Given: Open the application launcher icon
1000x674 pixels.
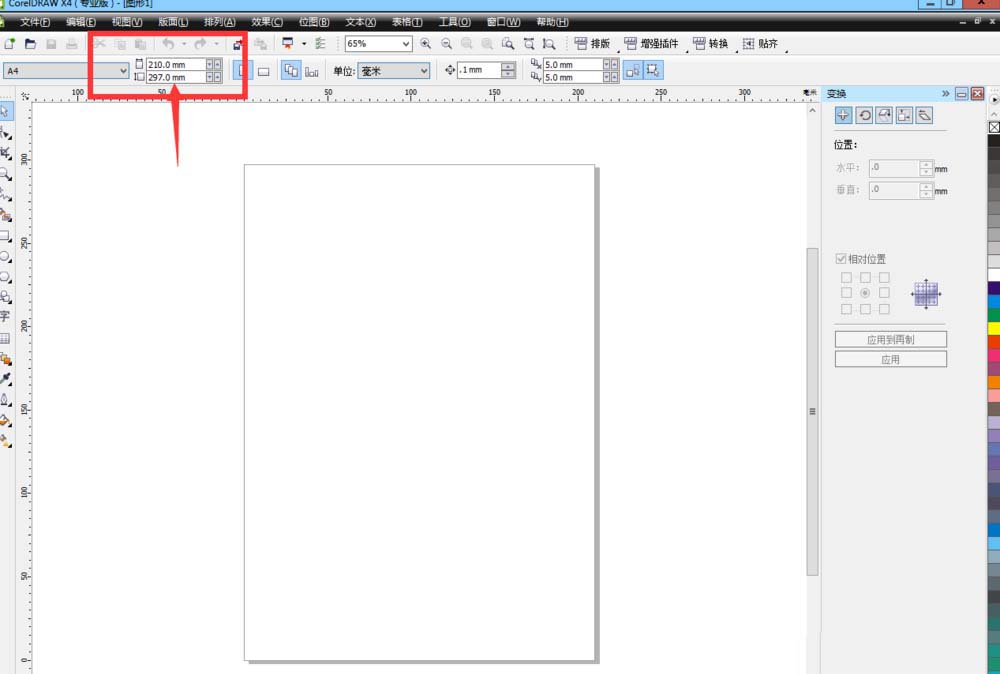Looking at the screenshot, I should (288, 43).
